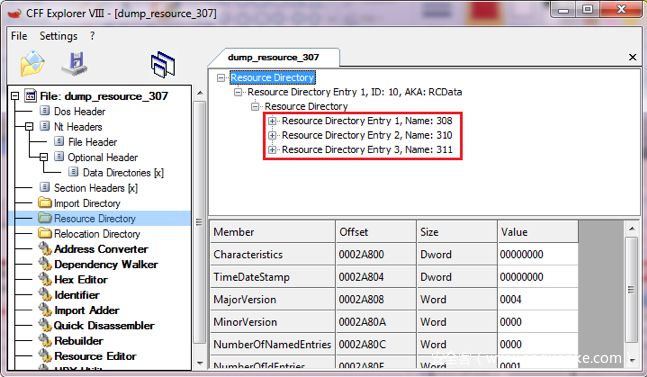This screenshot has height=377, width=647.
Task: Collapse the nested Resource Directory node
Action: pyautogui.click(x=255, y=106)
